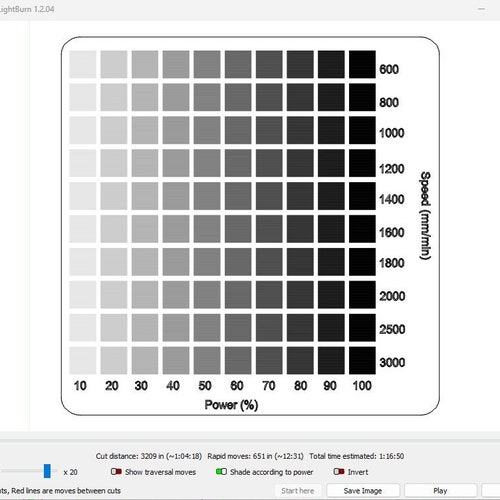Click the 100% power, 3000 speed square
Screen dimensions: 500x500
tap(362, 360)
